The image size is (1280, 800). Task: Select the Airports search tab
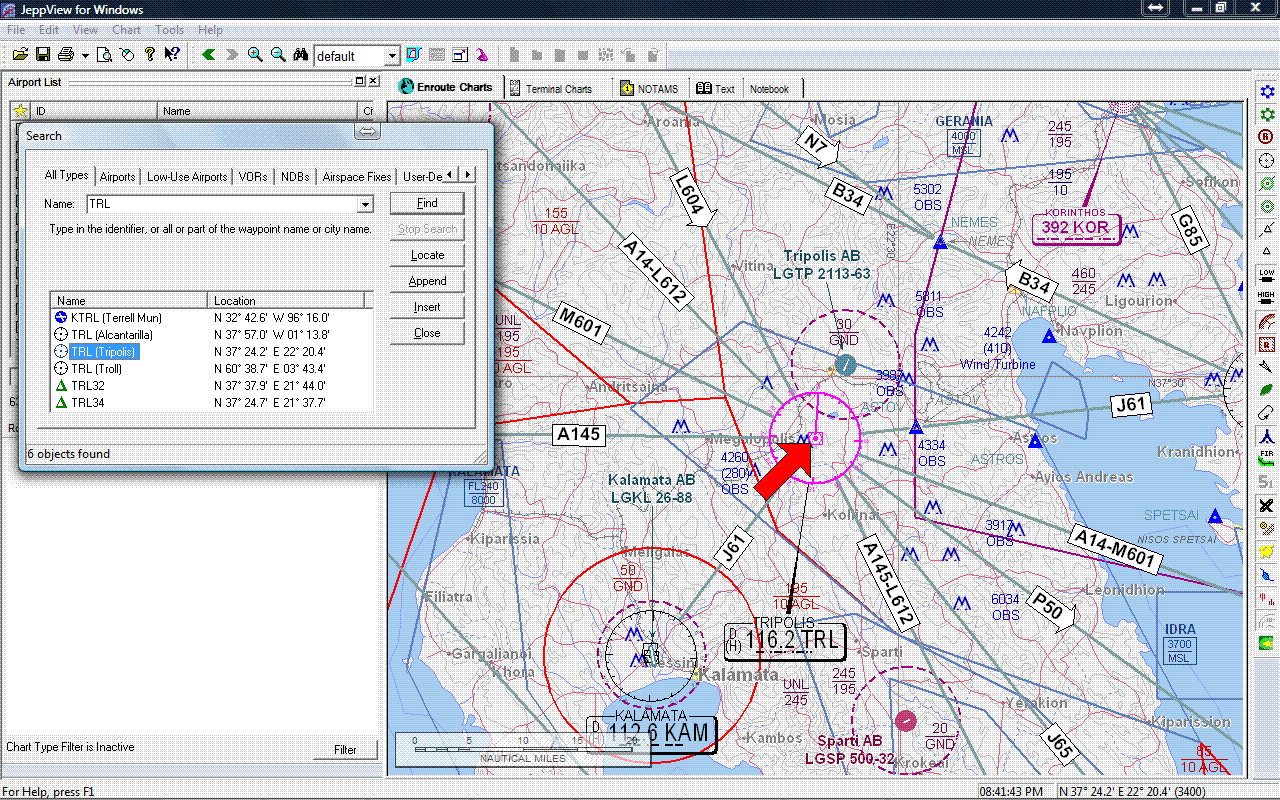[117, 177]
